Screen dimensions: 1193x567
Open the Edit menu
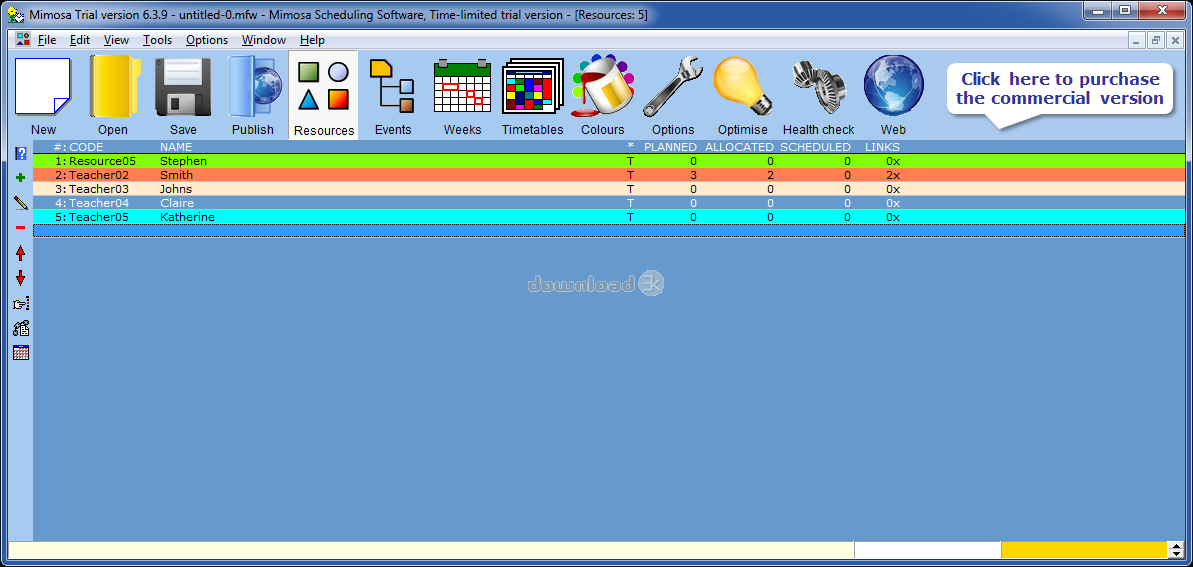point(80,40)
